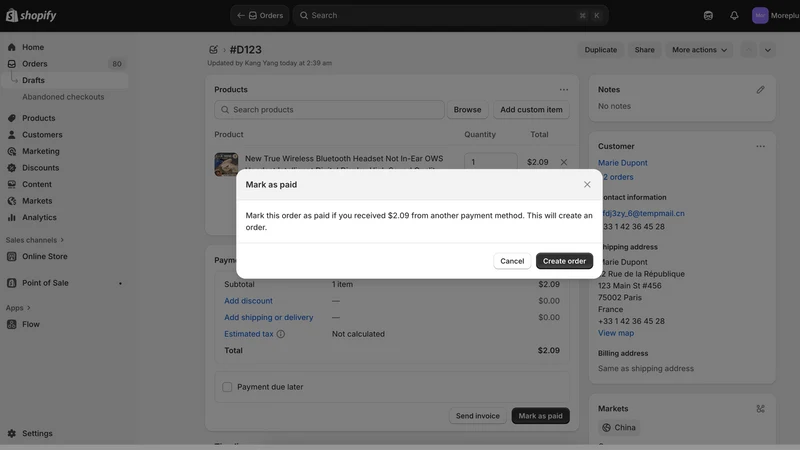Click the Orders count badge 80
Image resolution: width=800 pixels, height=450 pixels.
pos(117,64)
